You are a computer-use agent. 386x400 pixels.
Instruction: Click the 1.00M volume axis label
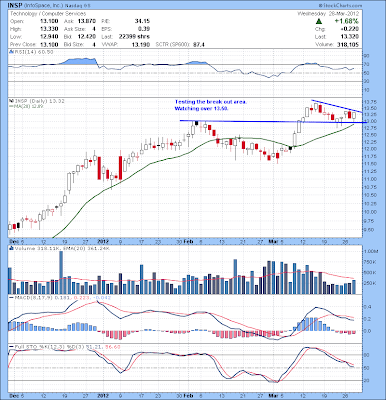371,251
